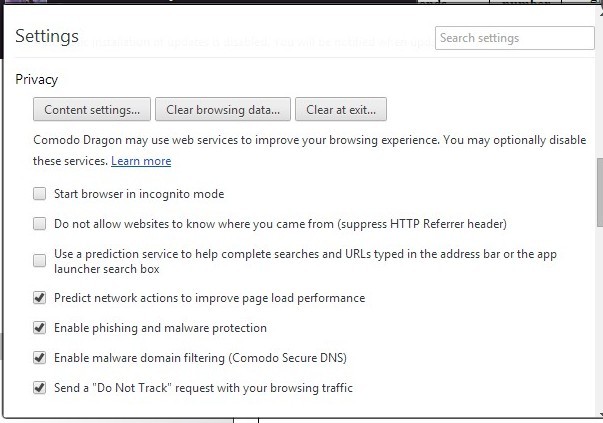This screenshot has width=603, height=423.
Task: Follow the Learn more link
Action: click(x=141, y=161)
